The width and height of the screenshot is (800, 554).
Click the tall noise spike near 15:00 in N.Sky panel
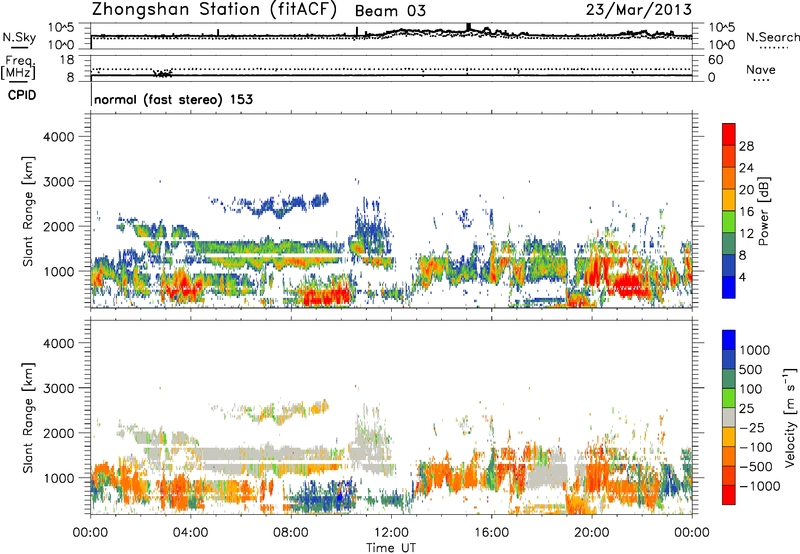[x=468, y=28]
